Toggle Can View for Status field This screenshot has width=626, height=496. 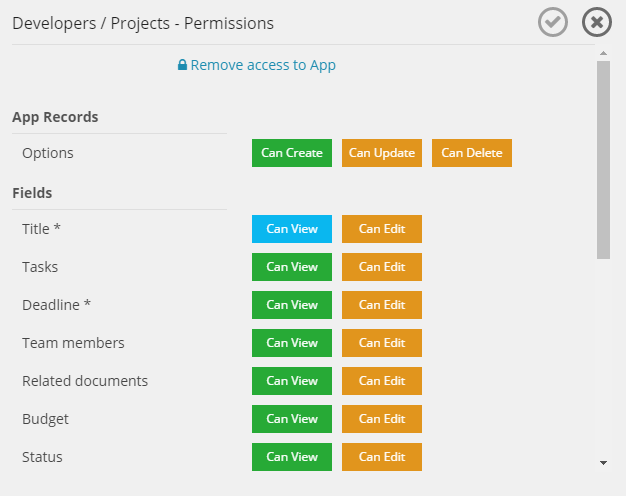point(291,457)
